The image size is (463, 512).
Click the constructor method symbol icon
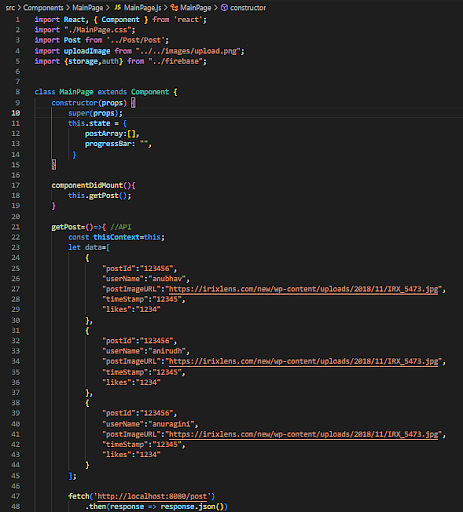pos(224,7)
